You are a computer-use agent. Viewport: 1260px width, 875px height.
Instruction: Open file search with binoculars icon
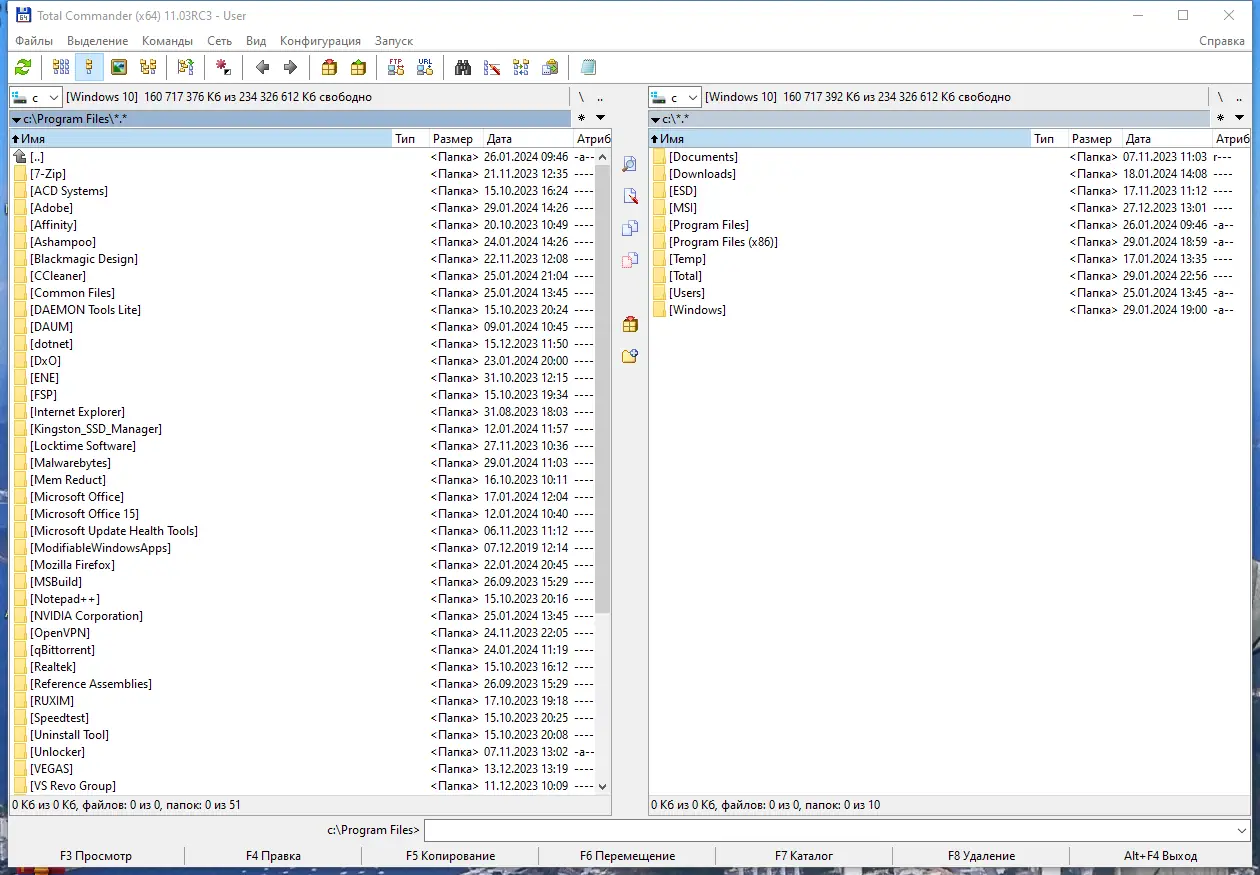tap(463, 67)
